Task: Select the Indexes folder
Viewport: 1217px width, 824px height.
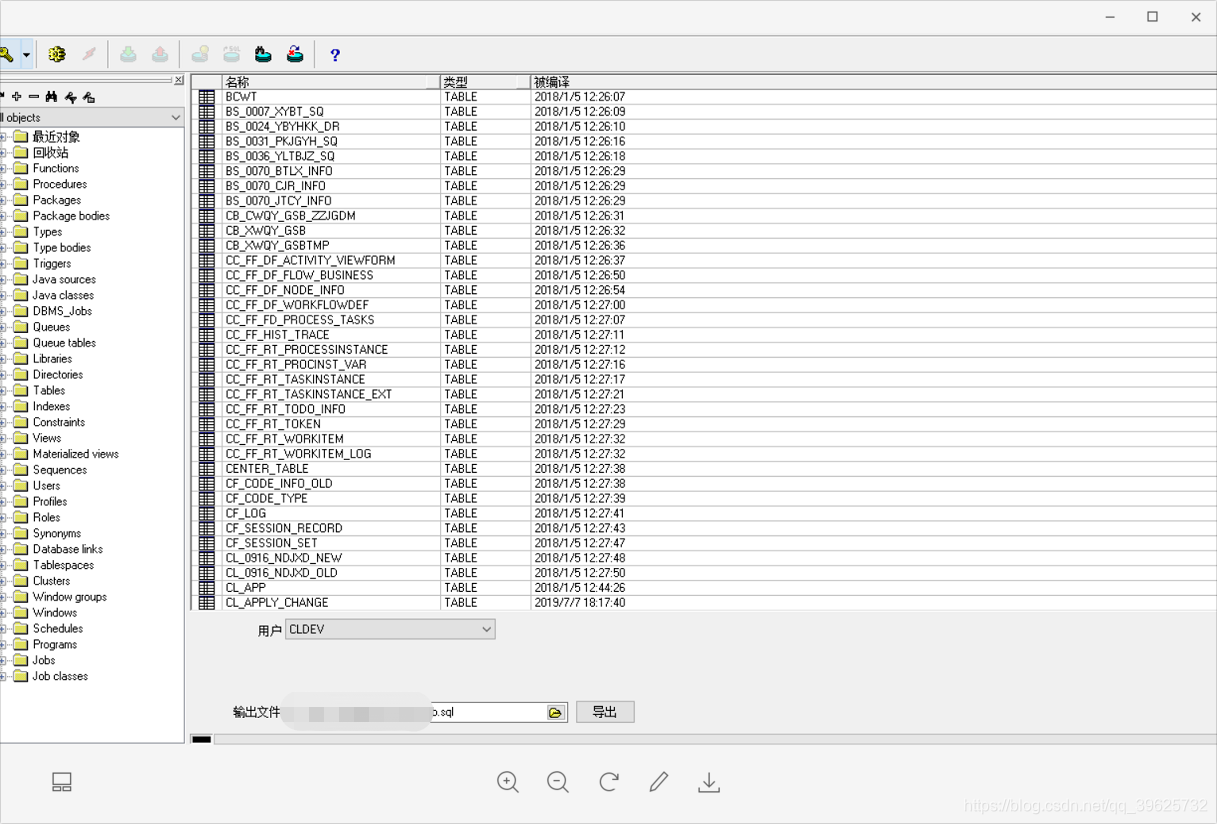Action: tap(51, 407)
